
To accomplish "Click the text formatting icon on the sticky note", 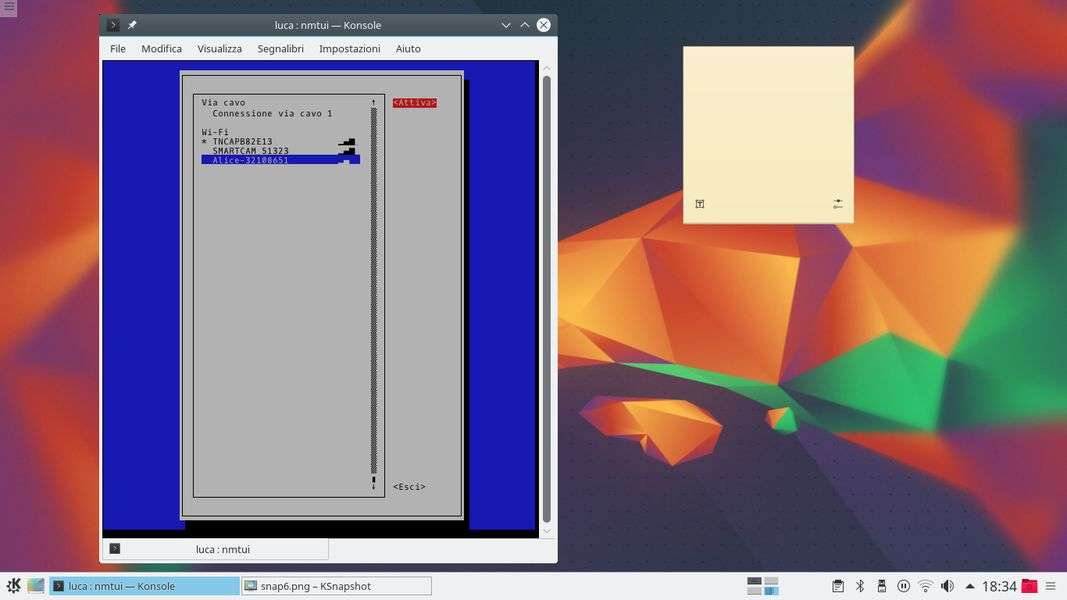I will pyautogui.click(x=700, y=204).
